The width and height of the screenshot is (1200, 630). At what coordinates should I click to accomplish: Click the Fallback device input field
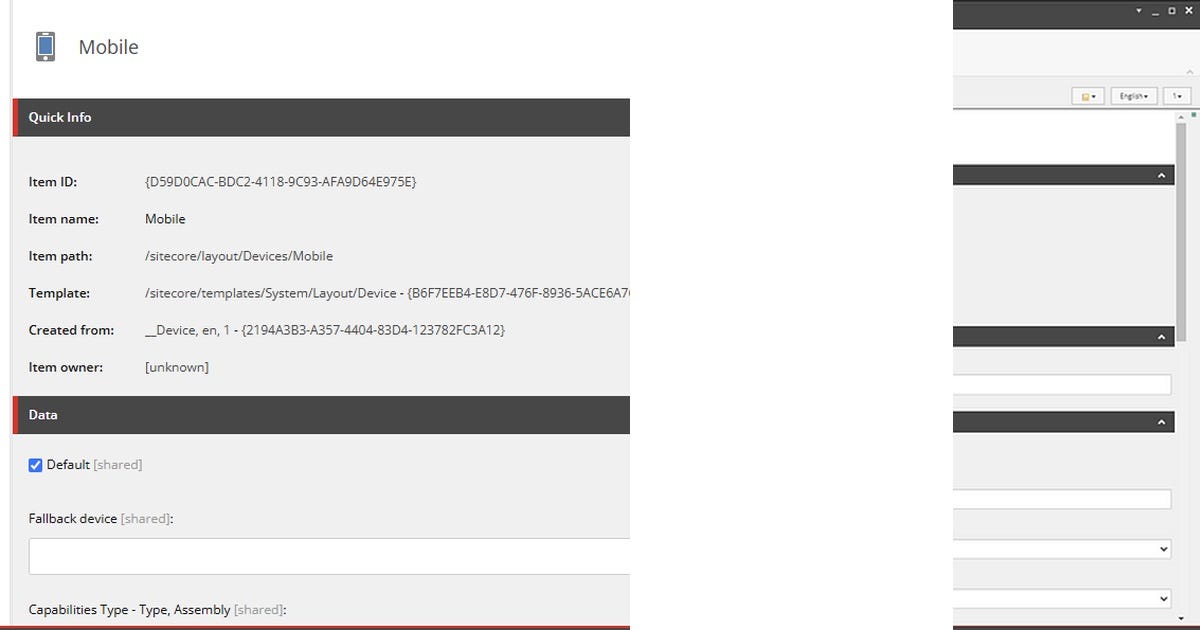click(x=329, y=556)
